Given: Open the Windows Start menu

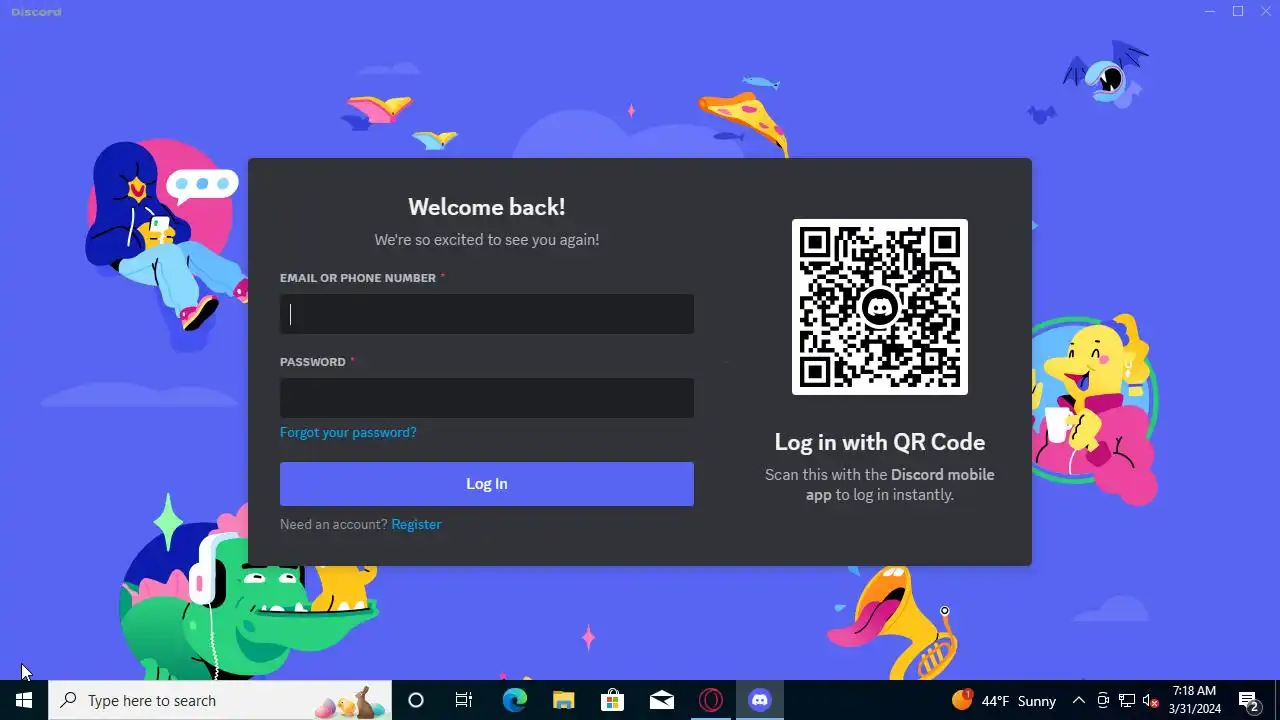Looking at the screenshot, I should (x=24, y=700).
